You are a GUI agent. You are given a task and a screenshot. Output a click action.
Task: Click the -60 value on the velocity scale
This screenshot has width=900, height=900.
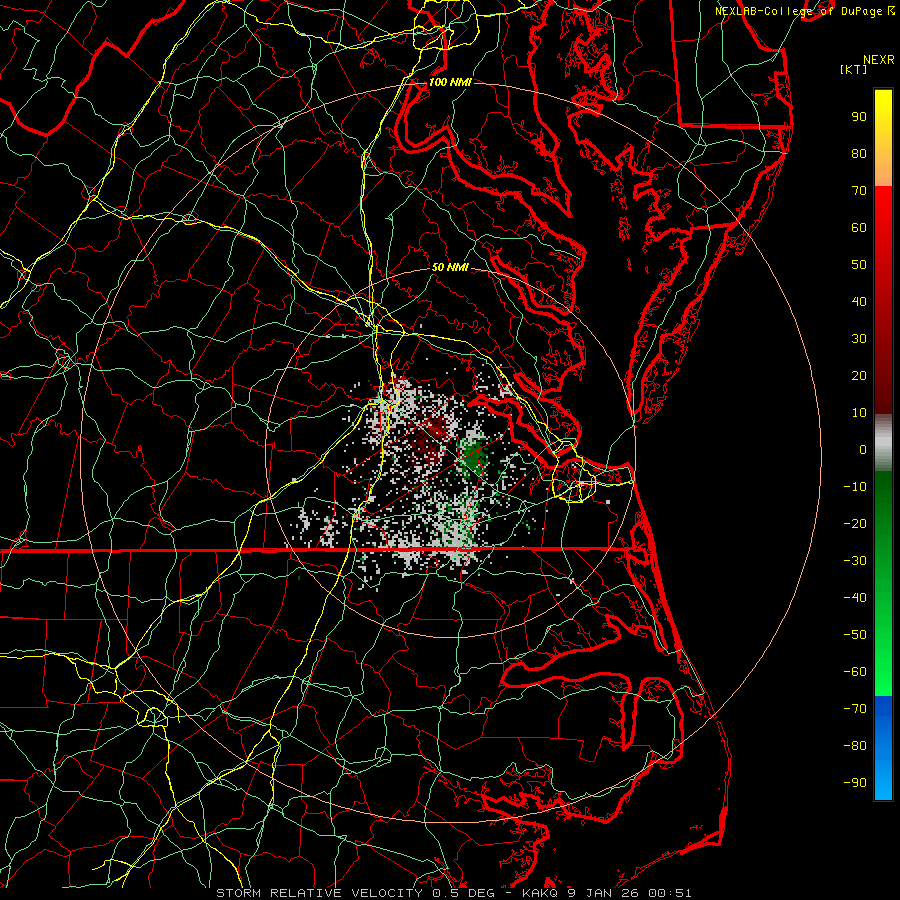[x=855, y=672]
